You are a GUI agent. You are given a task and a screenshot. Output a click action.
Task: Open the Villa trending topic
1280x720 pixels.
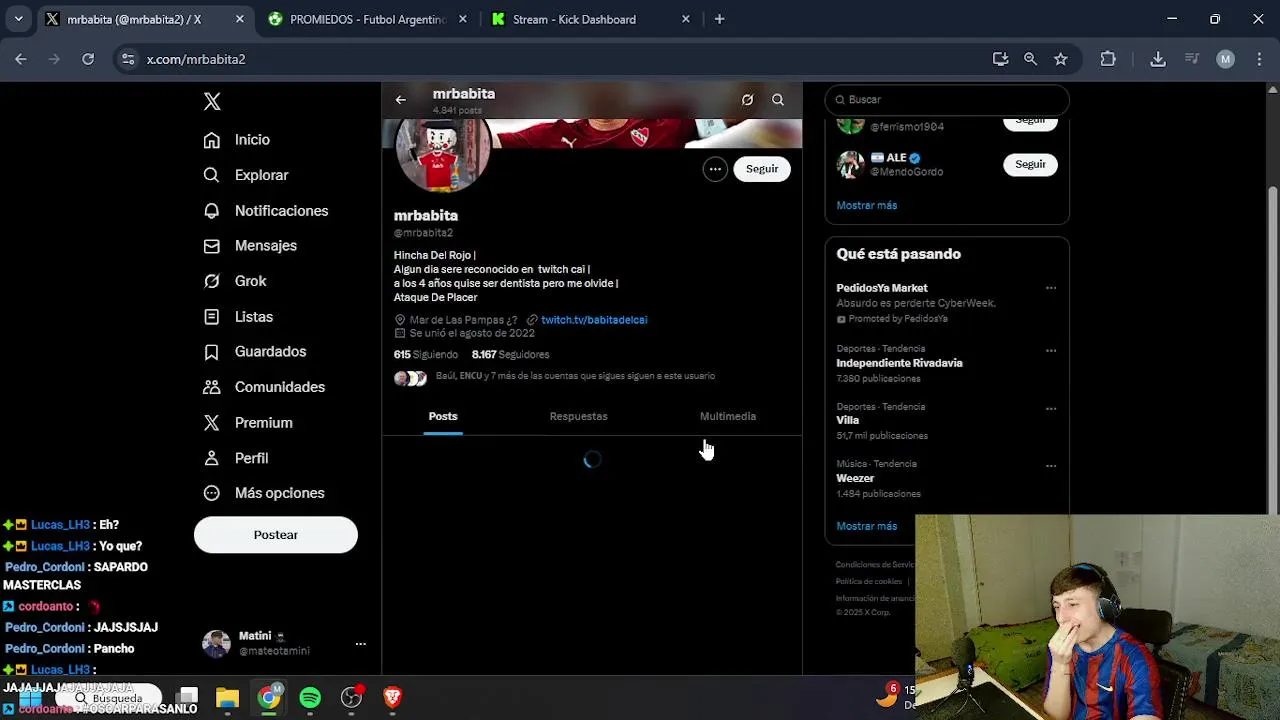coord(848,420)
